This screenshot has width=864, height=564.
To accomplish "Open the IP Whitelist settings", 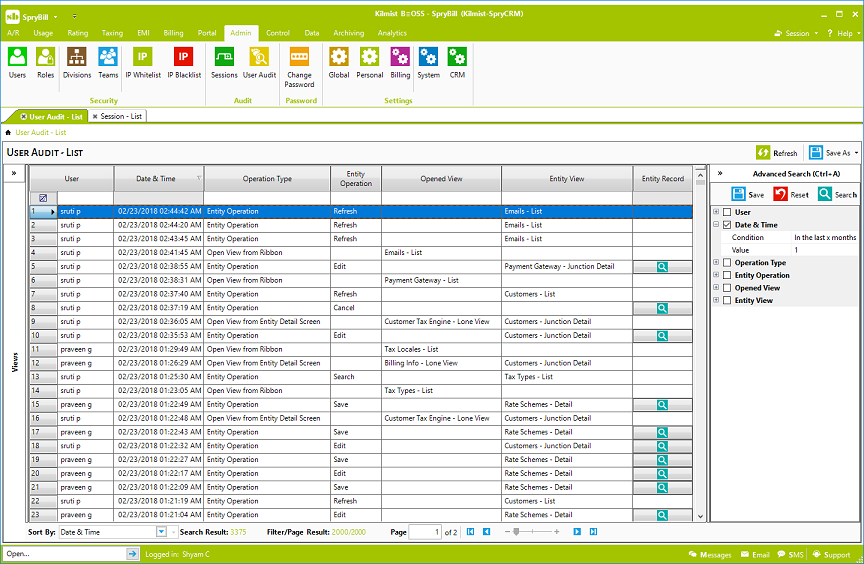I will [x=142, y=58].
